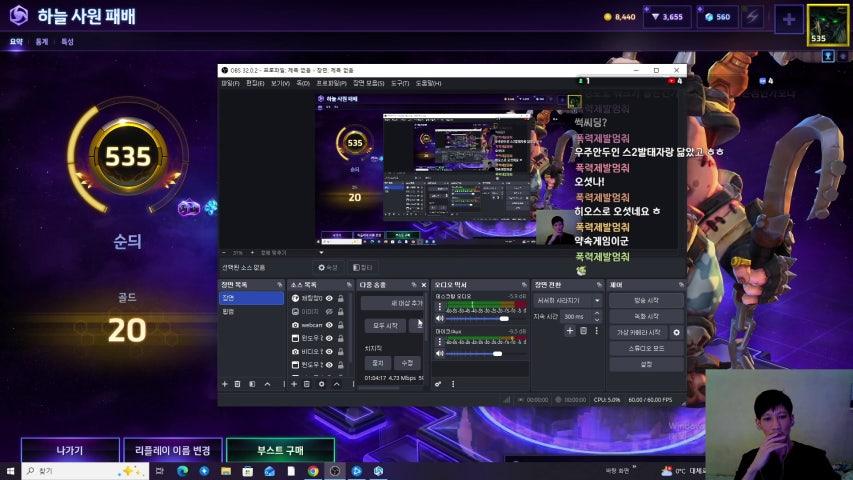853x480 pixels.
Task: Add a new scene in OBS scene list
Action: point(225,384)
